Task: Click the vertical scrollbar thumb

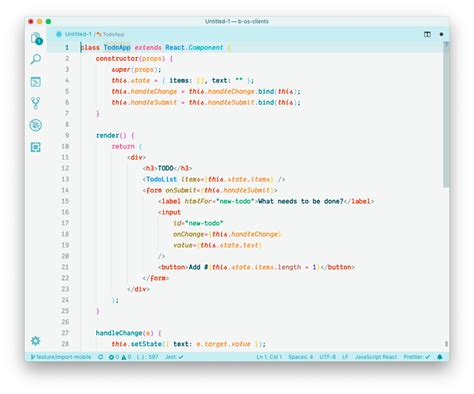Action: [x=446, y=115]
